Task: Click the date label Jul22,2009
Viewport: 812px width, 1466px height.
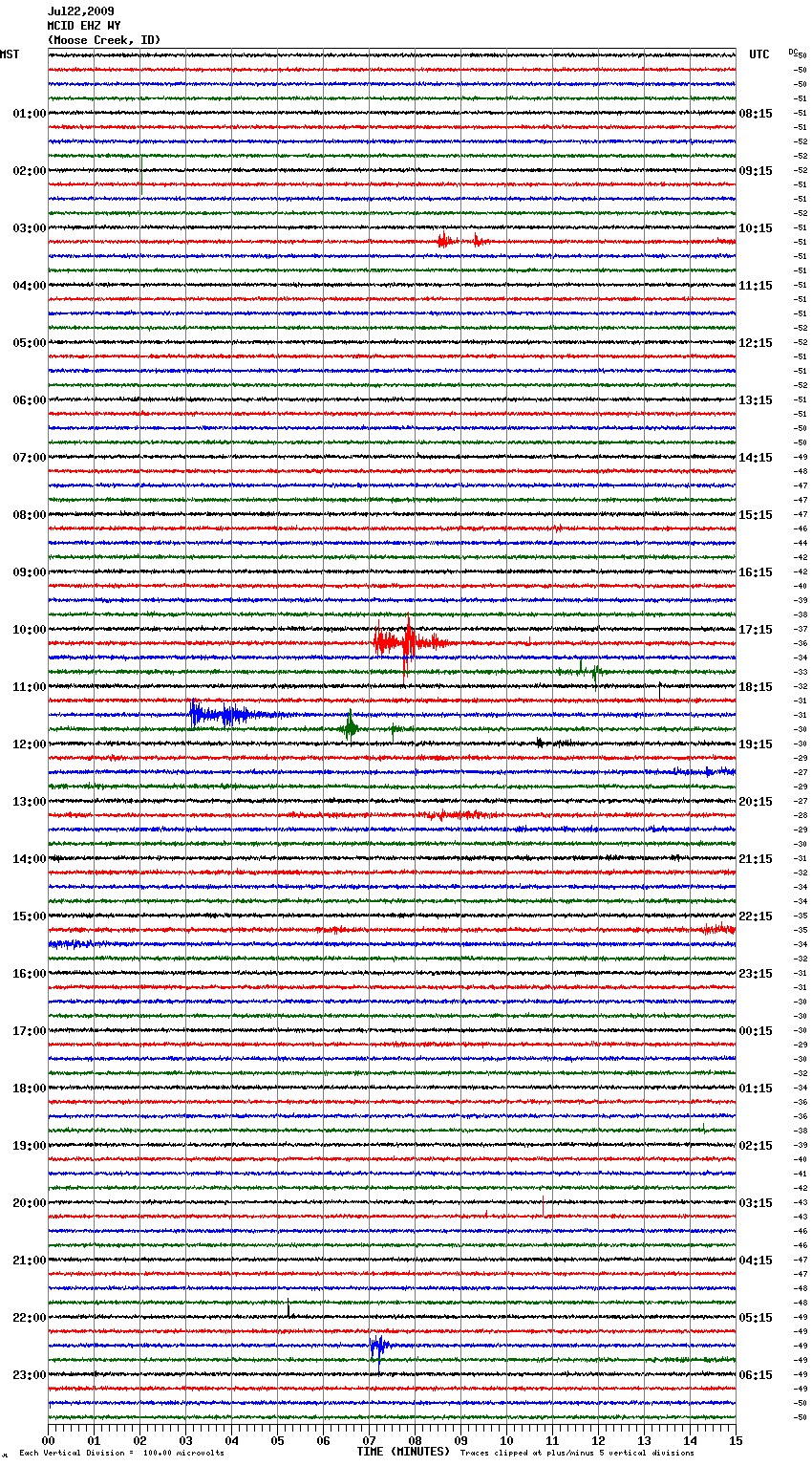Action: (81, 11)
